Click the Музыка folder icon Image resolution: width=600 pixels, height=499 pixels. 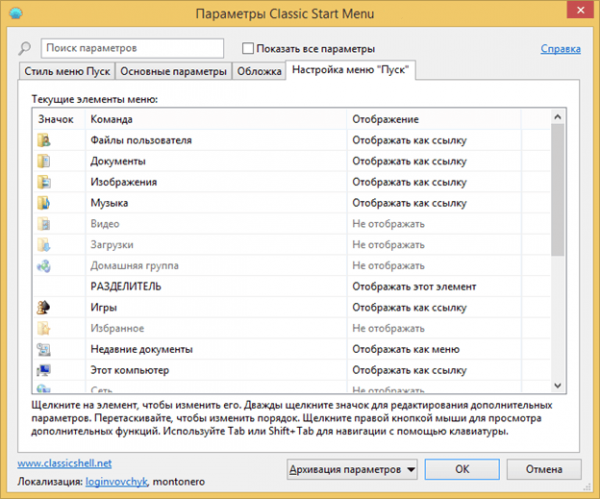tap(44, 203)
